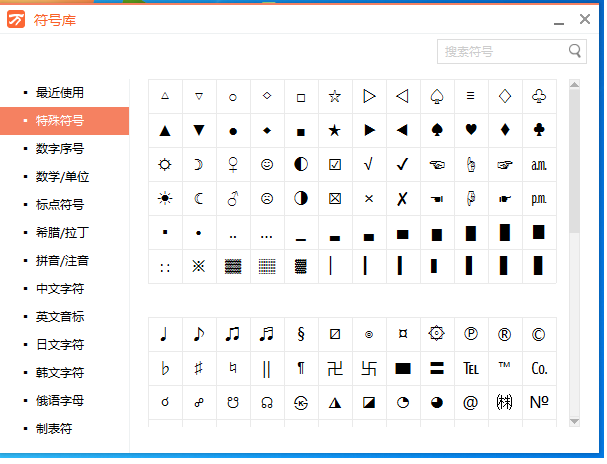
Task: Select the checked ballot box symbol
Action: click(335, 164)
